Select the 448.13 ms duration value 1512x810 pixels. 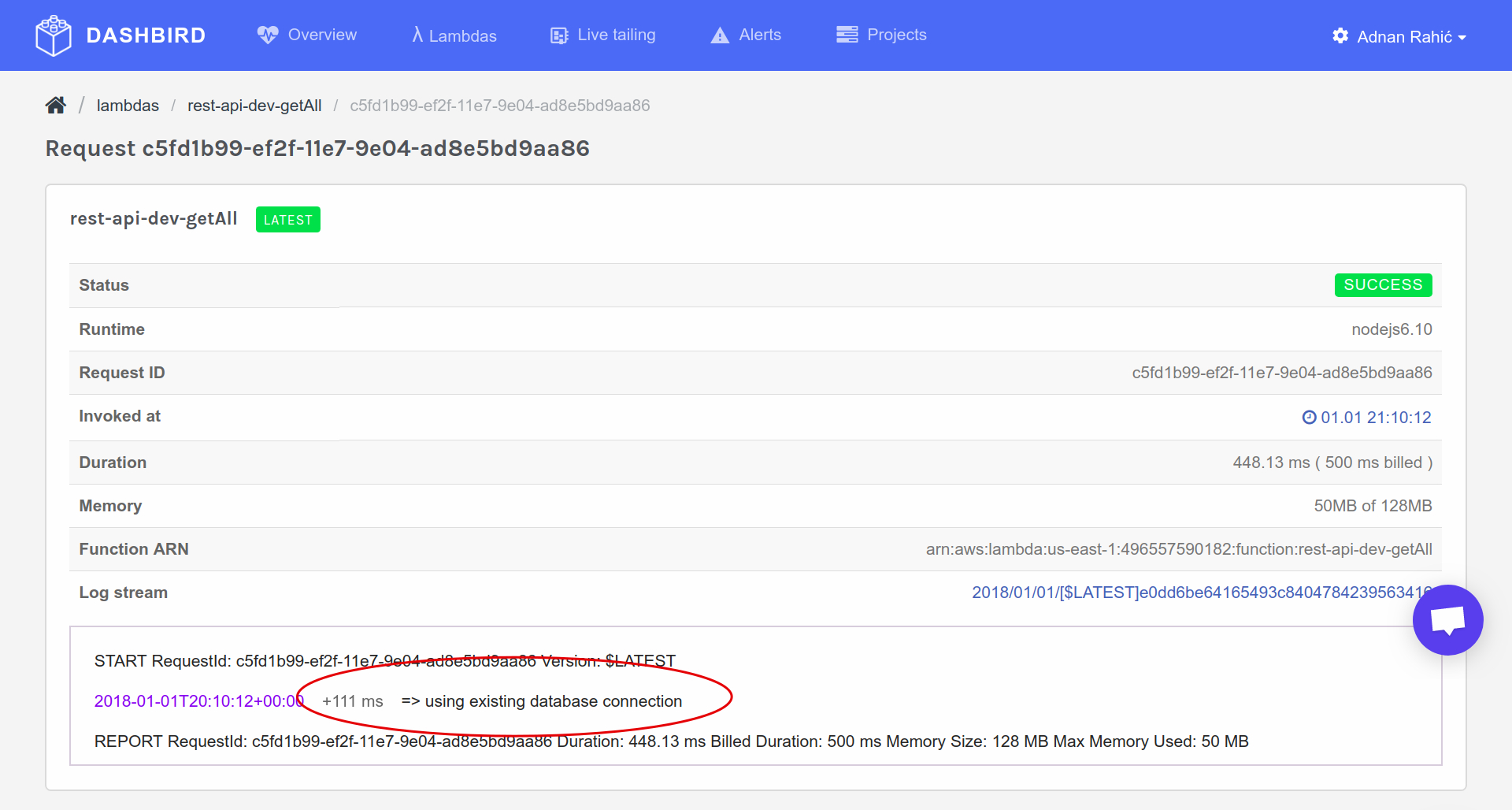[1332, 463]
